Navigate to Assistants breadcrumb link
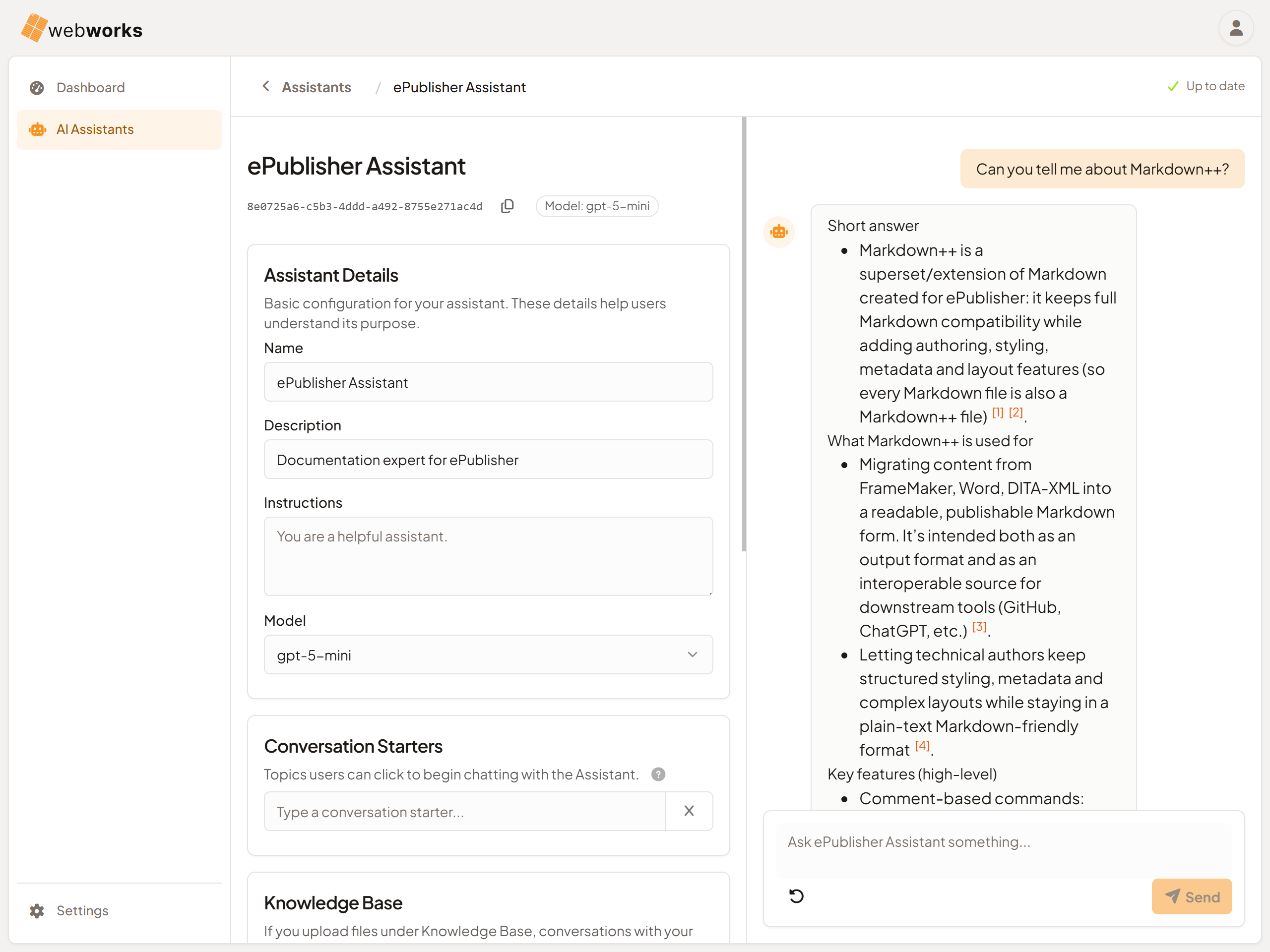 [x=316, y=87]
